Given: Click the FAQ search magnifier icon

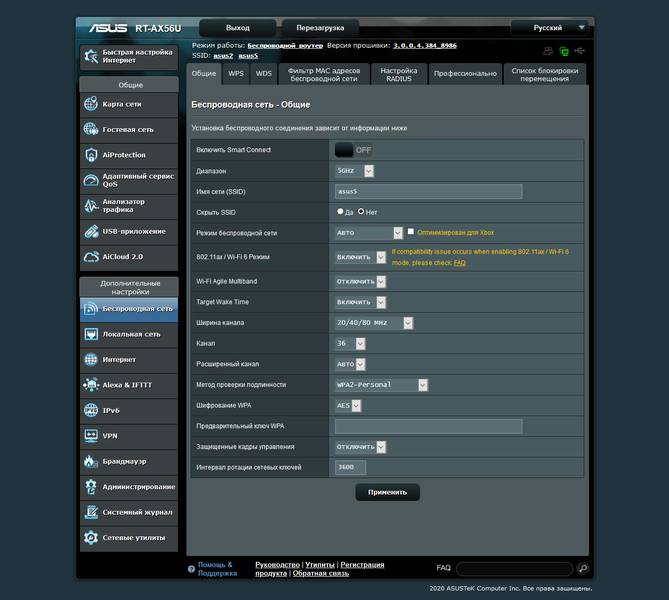Looking at the screenshot, I should click(582, 568).
